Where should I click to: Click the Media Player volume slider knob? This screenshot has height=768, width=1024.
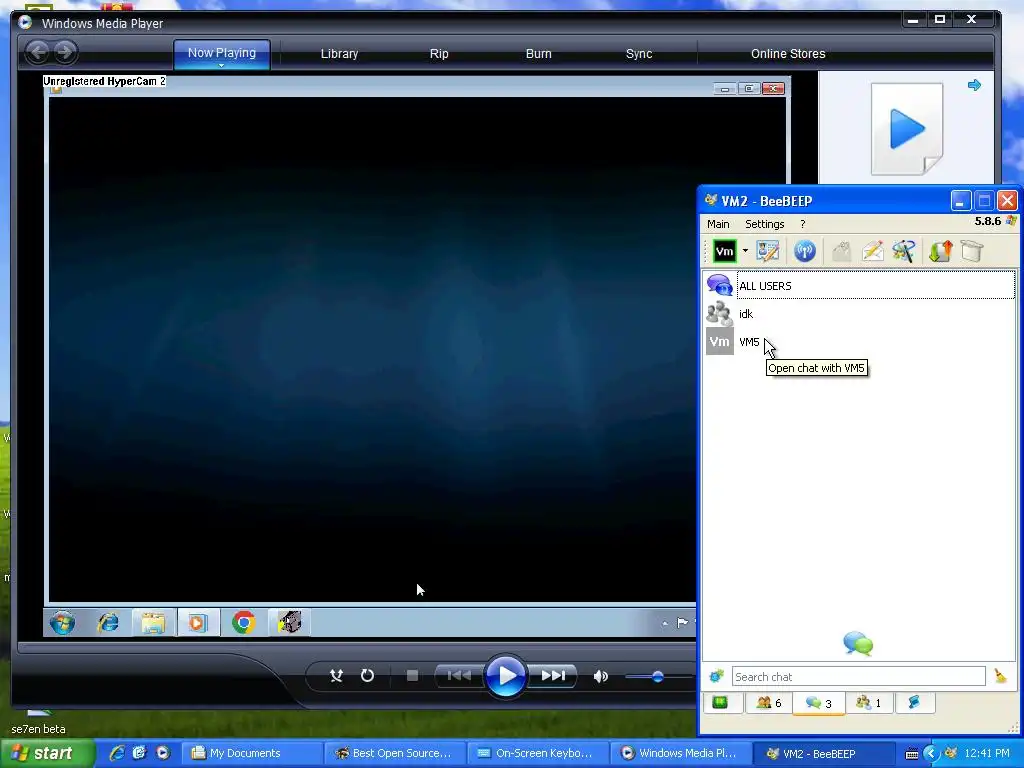pos(658,677)
